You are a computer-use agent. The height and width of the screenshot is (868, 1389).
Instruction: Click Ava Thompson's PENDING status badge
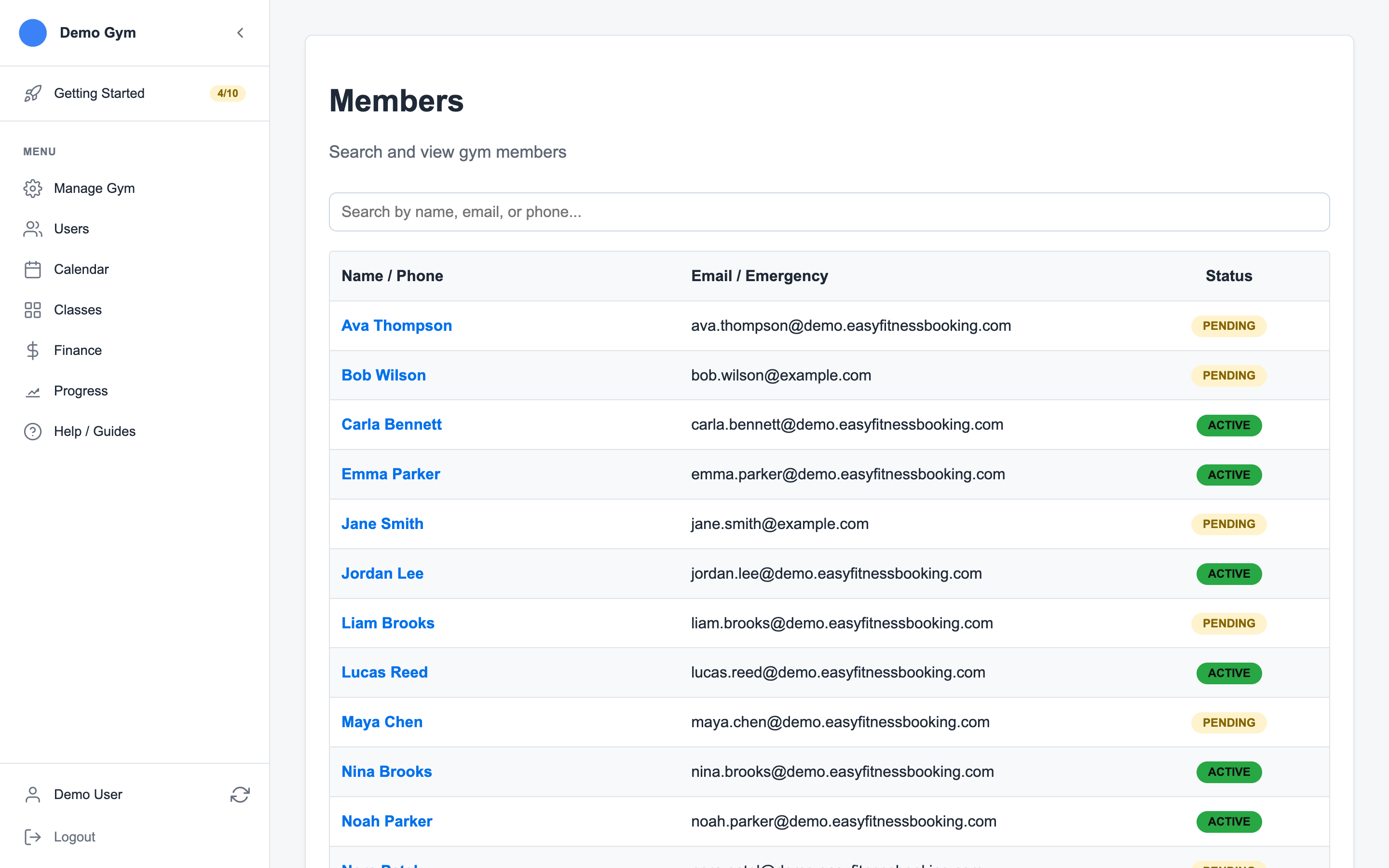1229,326
